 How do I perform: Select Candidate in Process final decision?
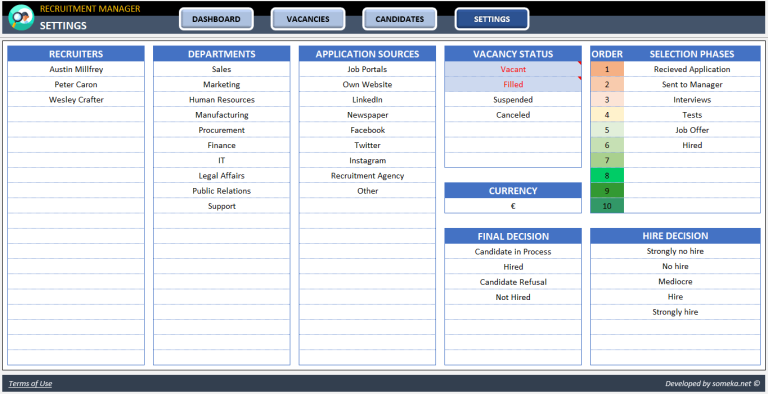[x=513, y=251]
